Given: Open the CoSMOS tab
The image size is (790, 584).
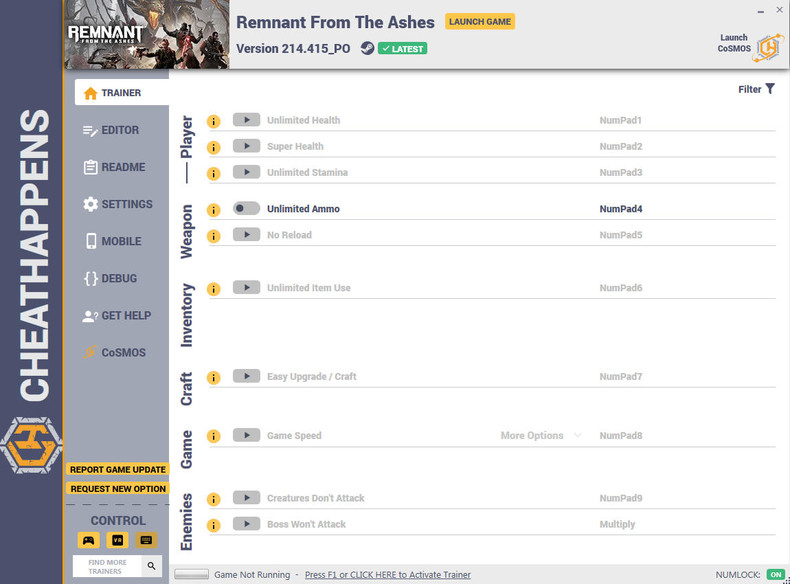Looking at the screenshot, I should 114,352.
